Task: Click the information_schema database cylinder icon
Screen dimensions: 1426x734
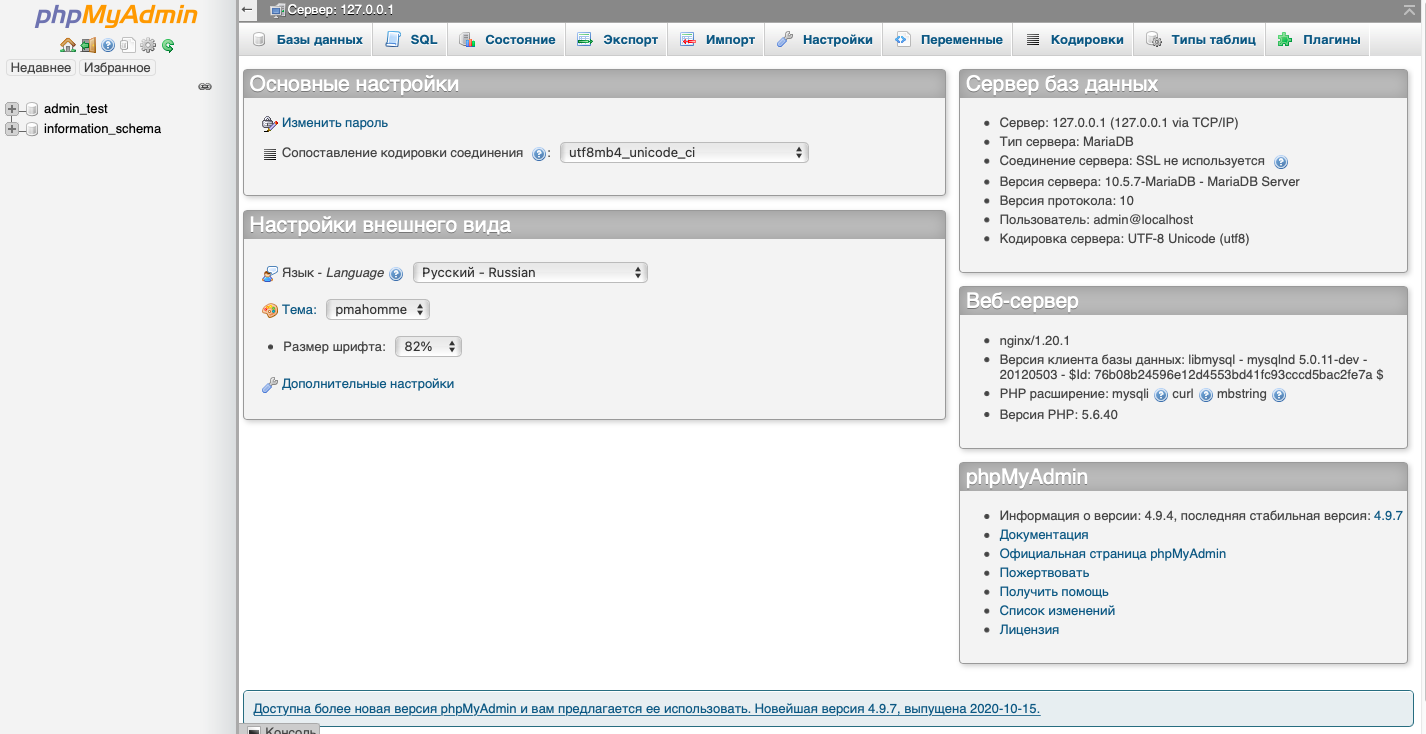Action: point(31,129)
